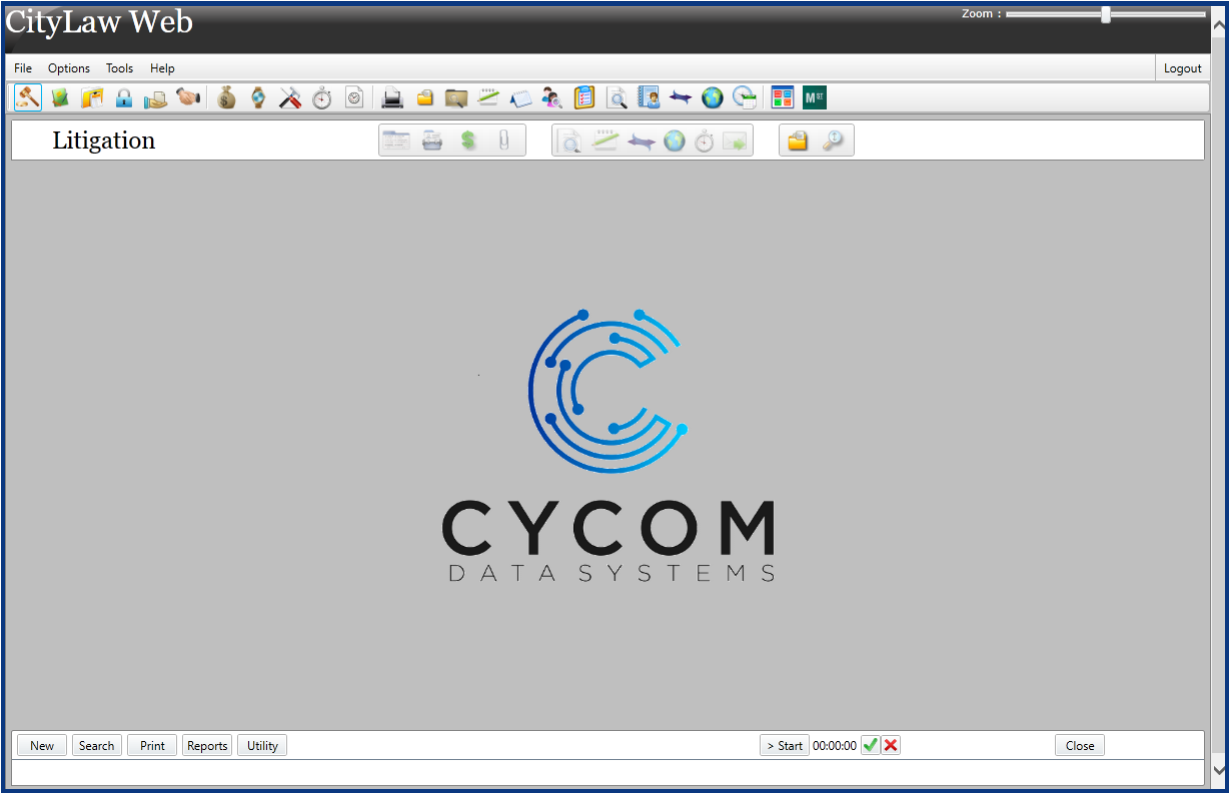Start the timer with the Start control
1230x794 pixels.
click(x=784, y=745)
